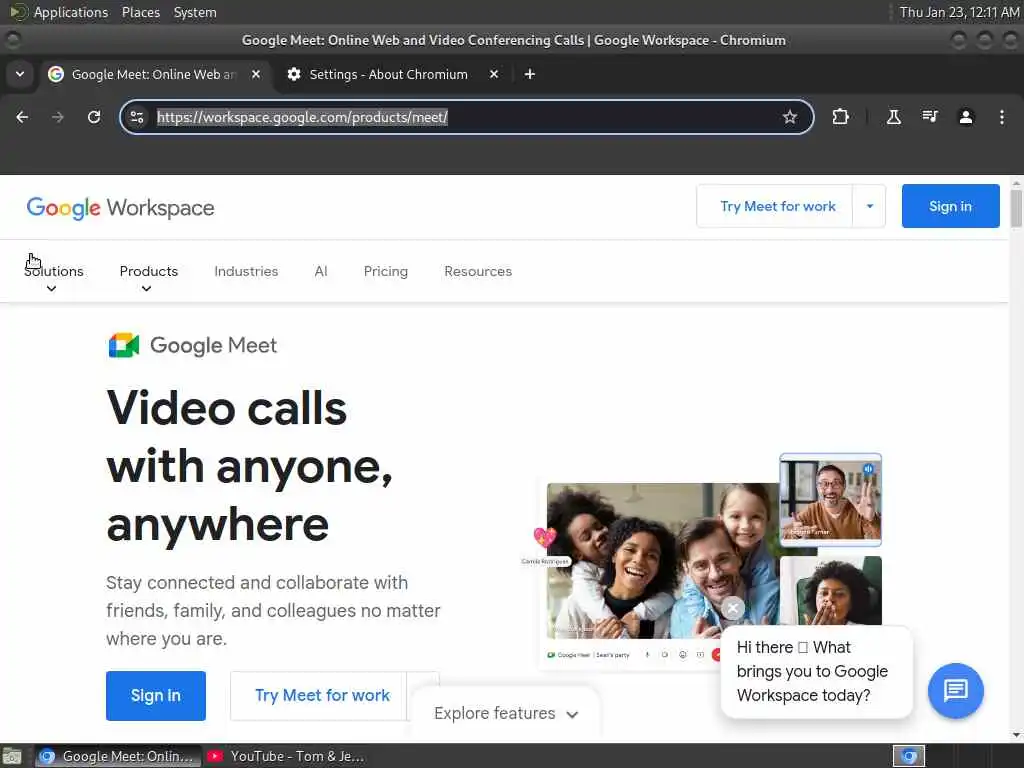1024x768 pixels.
Task: Expand the Solutions menu
Action: 54,277
